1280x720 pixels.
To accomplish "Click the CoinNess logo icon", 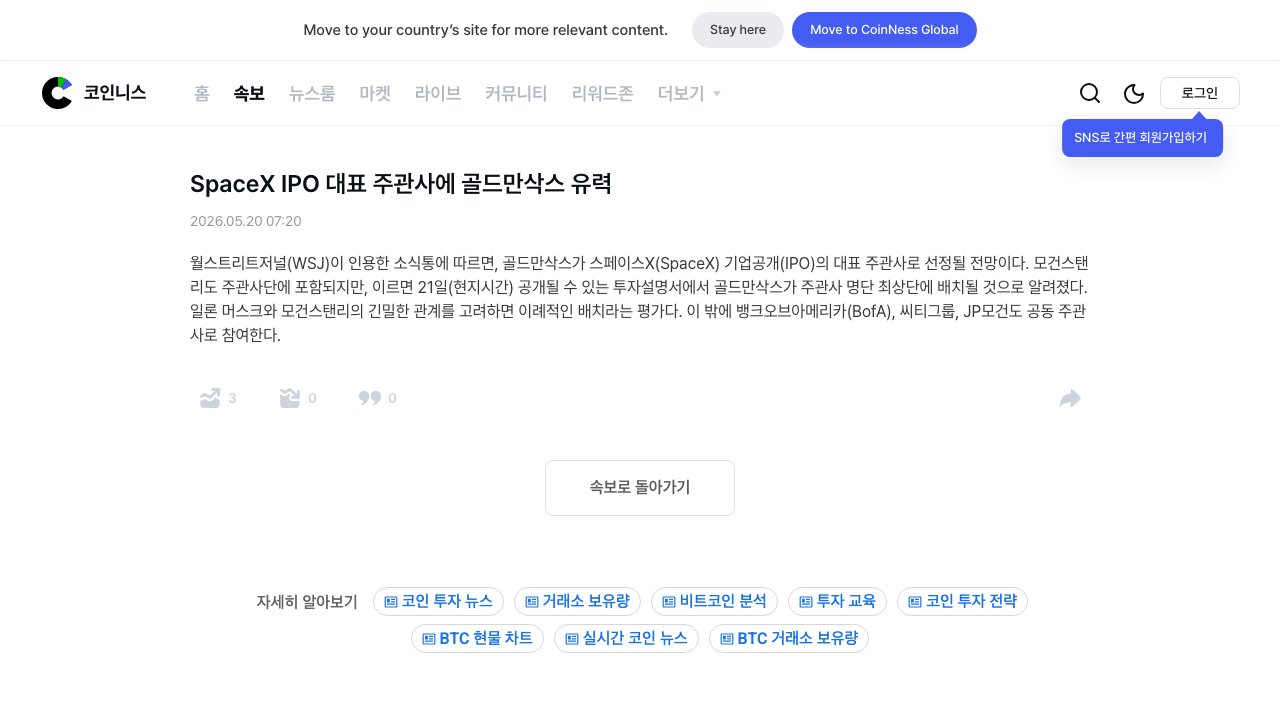I will point(57,93).
